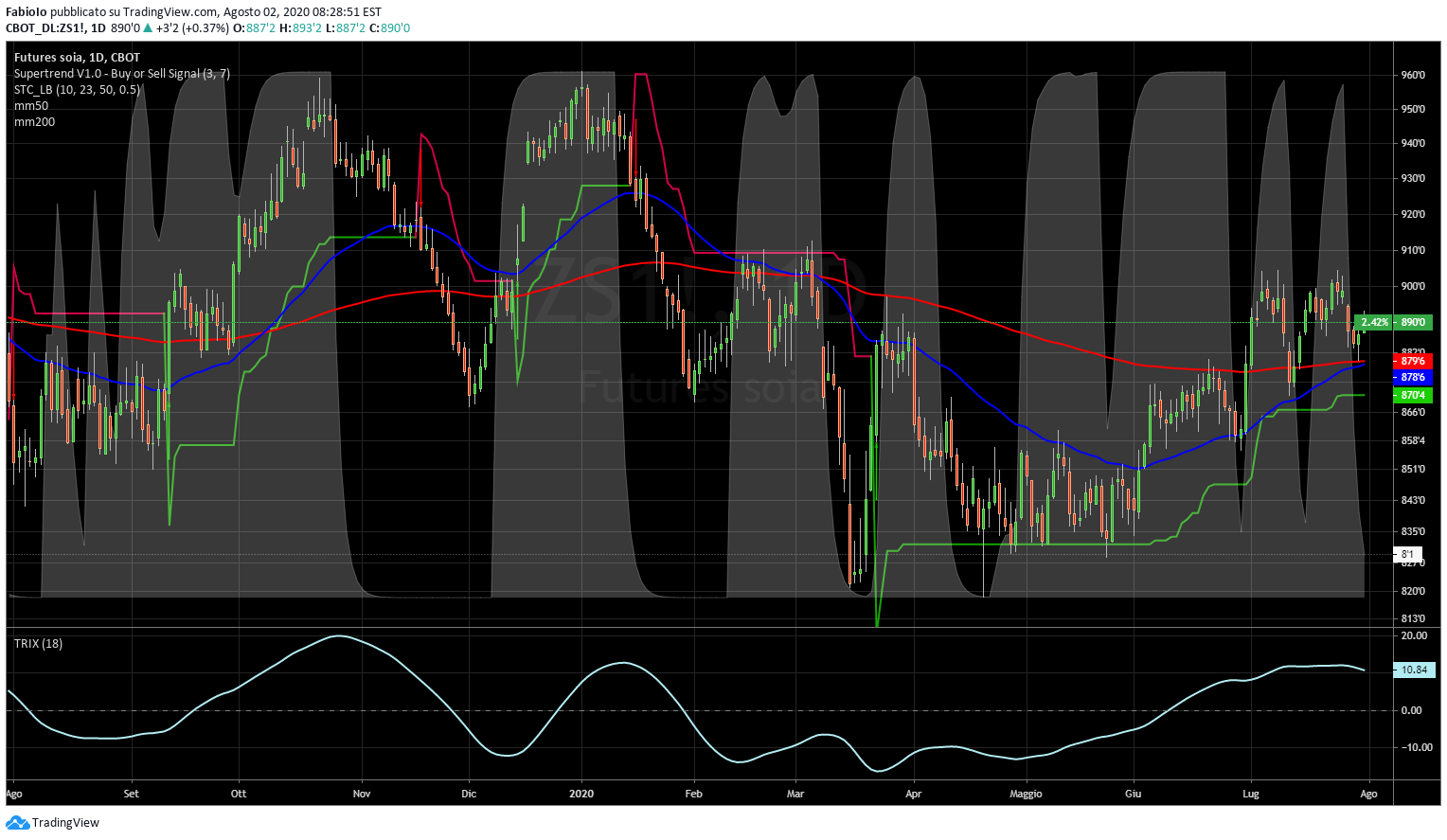Click the white 8'1 axis tag
This screenshot has height=840, width=1447.
tap(1408, 554)
